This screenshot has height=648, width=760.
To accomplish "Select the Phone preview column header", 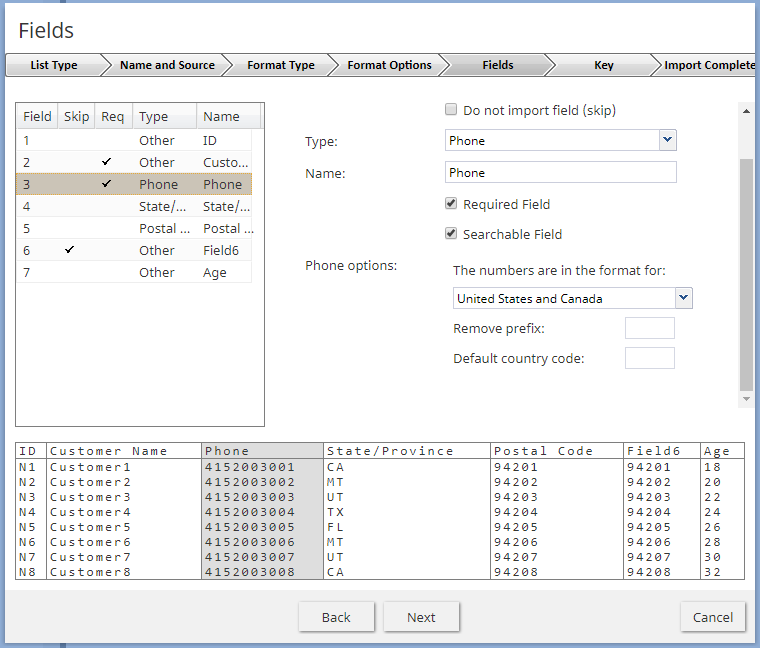I will 262,451.
